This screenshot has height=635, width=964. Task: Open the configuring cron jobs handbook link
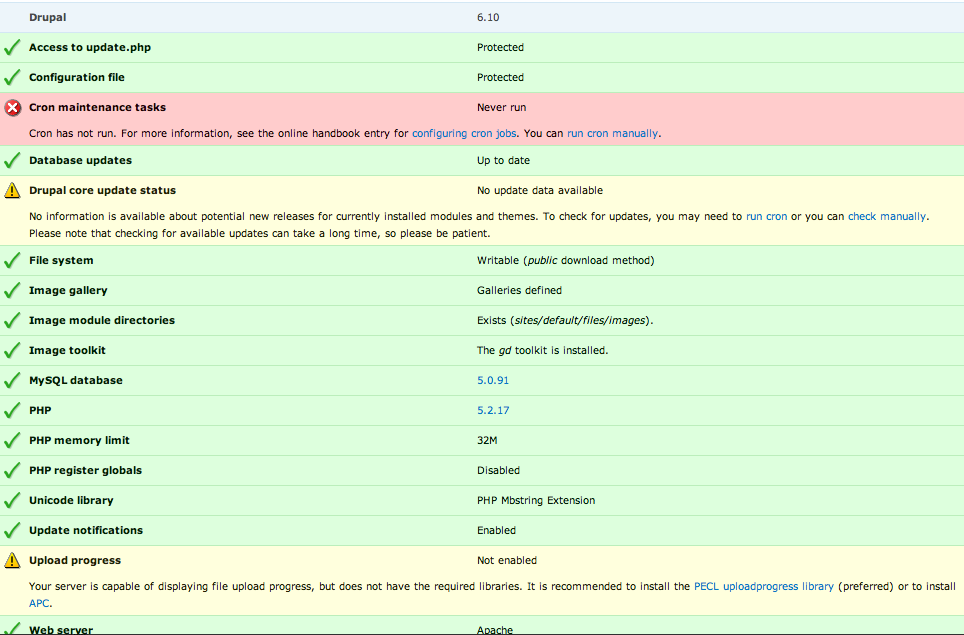(x=464, y=133)
